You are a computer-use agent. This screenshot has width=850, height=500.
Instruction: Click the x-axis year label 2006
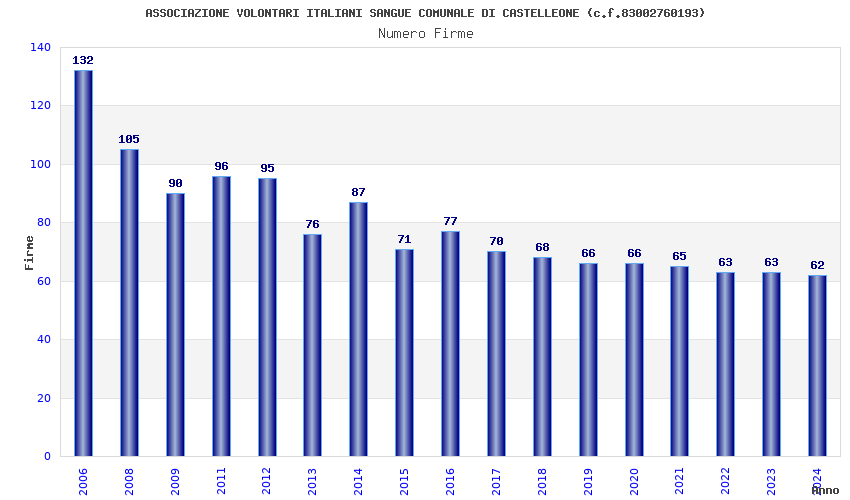tap(83, 482)
